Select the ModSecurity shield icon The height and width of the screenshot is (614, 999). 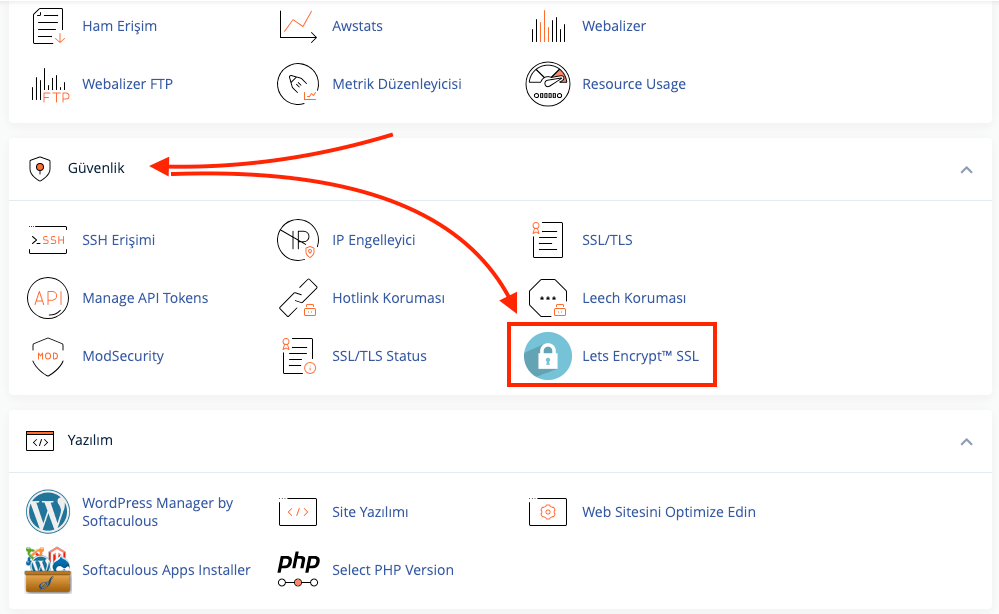47,356
